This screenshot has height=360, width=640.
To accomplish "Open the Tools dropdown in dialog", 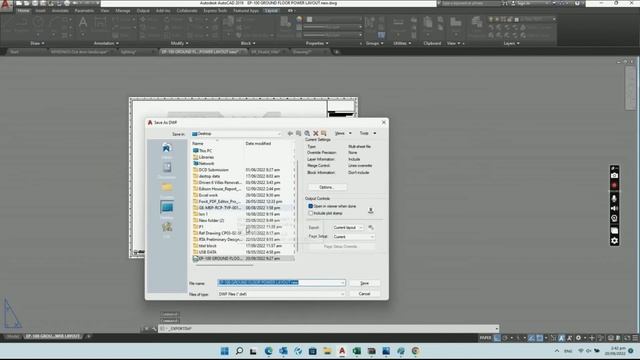I will (x=368, y=133).
